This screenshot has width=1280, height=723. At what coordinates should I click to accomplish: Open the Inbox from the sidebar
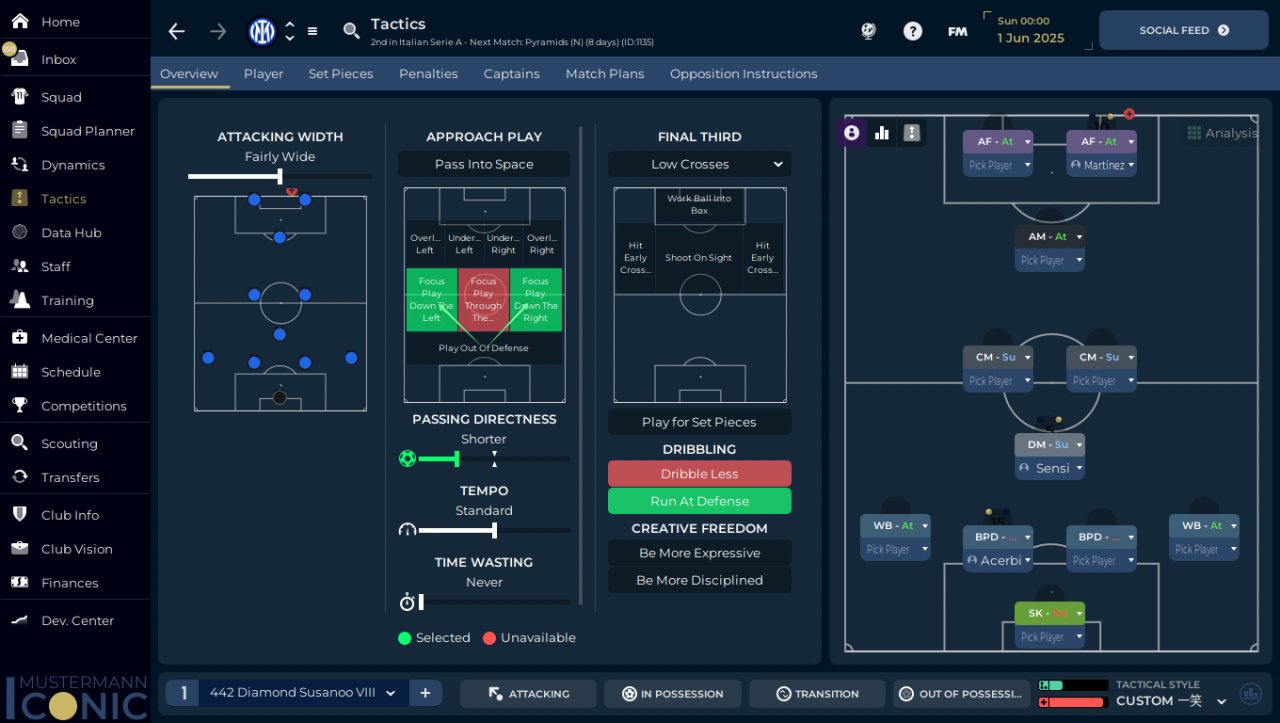point(58,59)
